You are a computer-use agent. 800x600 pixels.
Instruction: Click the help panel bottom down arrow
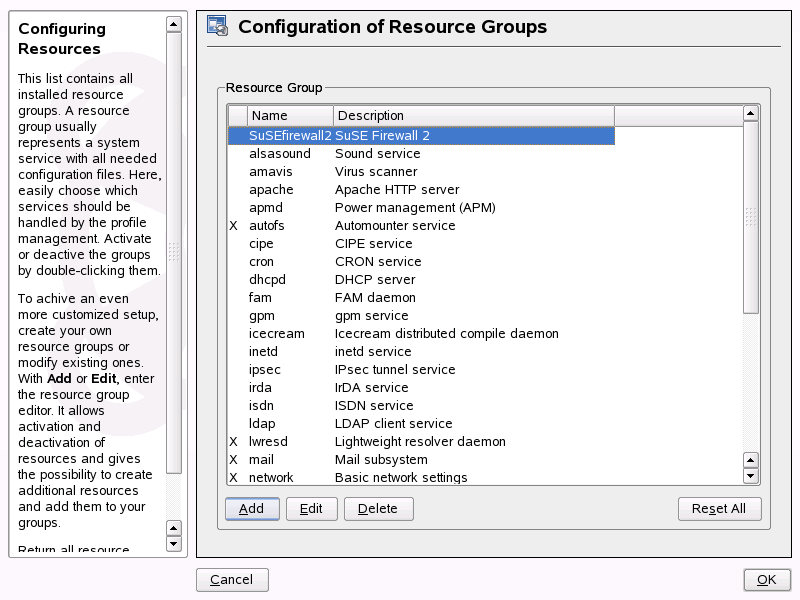174,544
